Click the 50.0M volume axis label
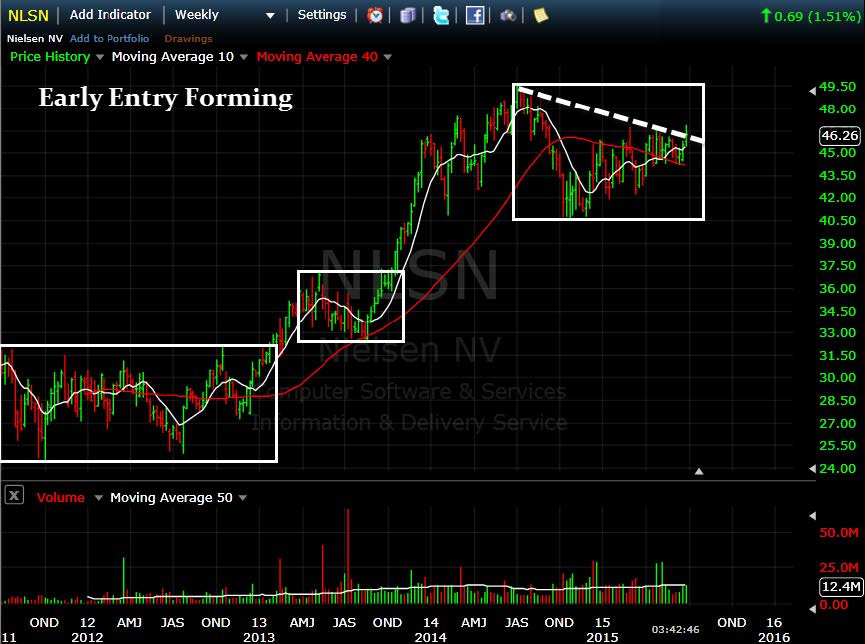 coord(839,533)
